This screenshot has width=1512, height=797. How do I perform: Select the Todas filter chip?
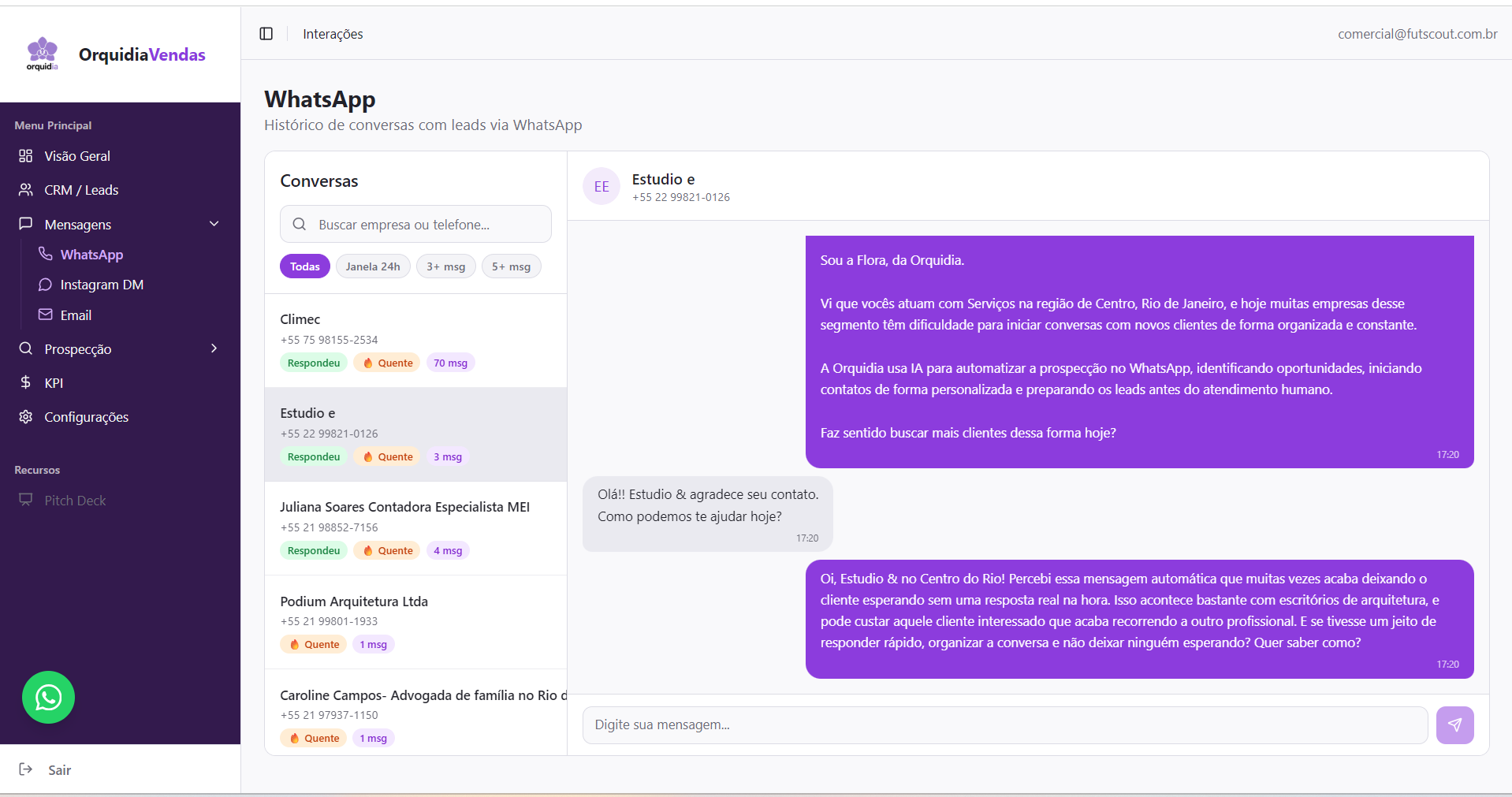[x=305, y=266]
